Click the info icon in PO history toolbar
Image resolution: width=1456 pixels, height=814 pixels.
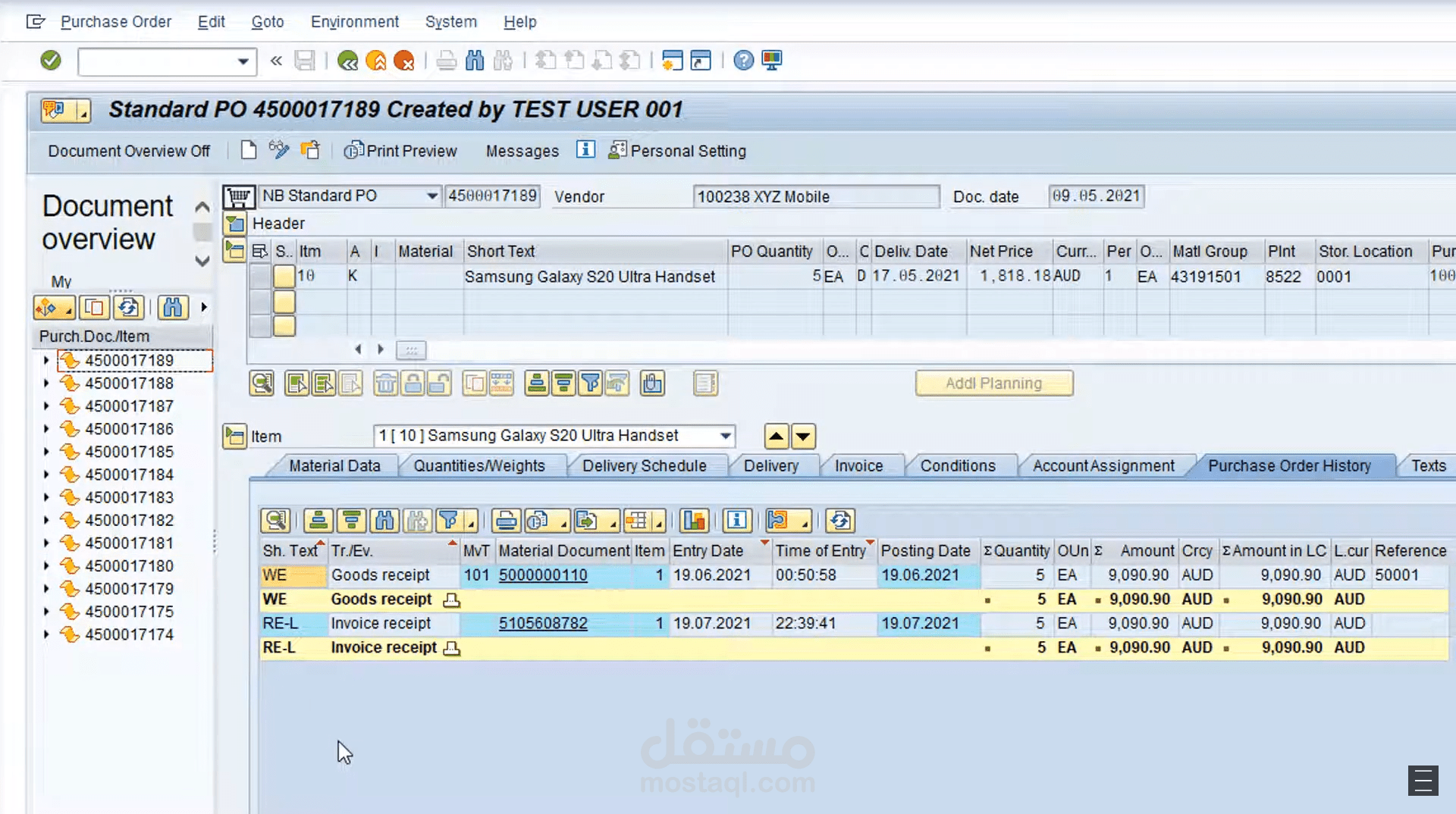pos(737,521)
